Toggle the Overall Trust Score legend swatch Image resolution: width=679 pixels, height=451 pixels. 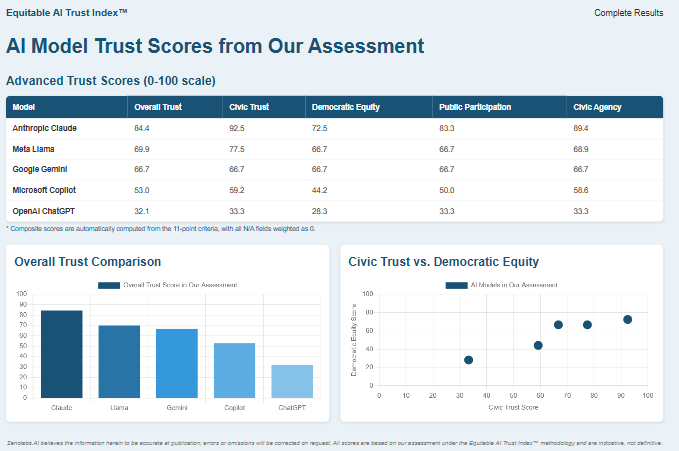click(109, 285)
